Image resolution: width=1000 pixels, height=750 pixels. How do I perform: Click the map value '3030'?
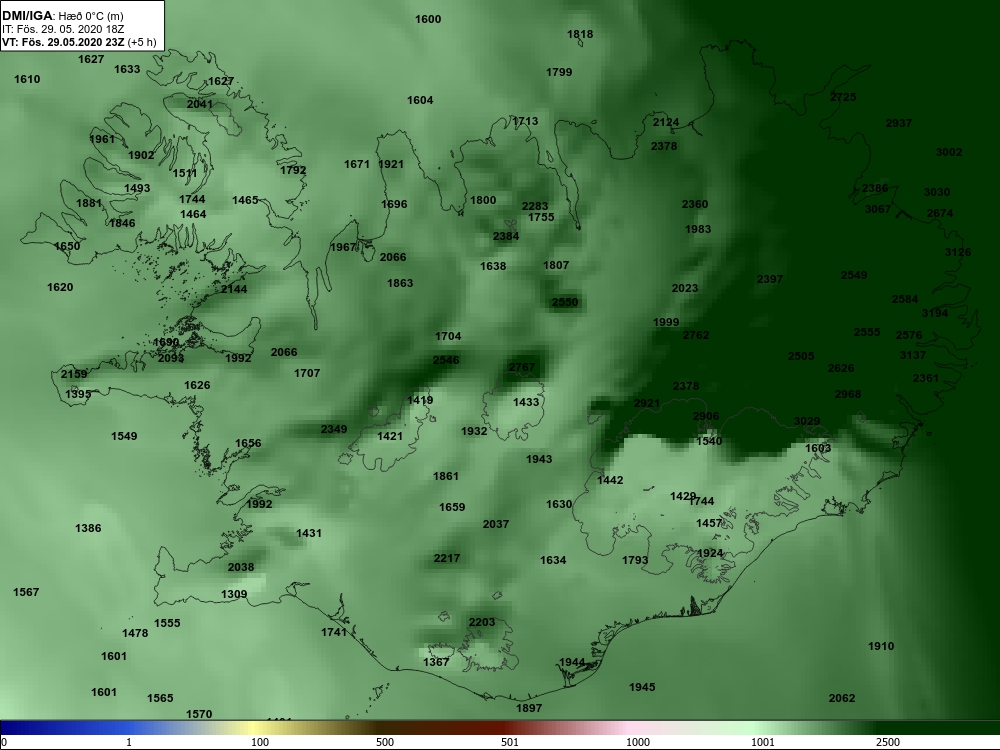pos(937,192)
